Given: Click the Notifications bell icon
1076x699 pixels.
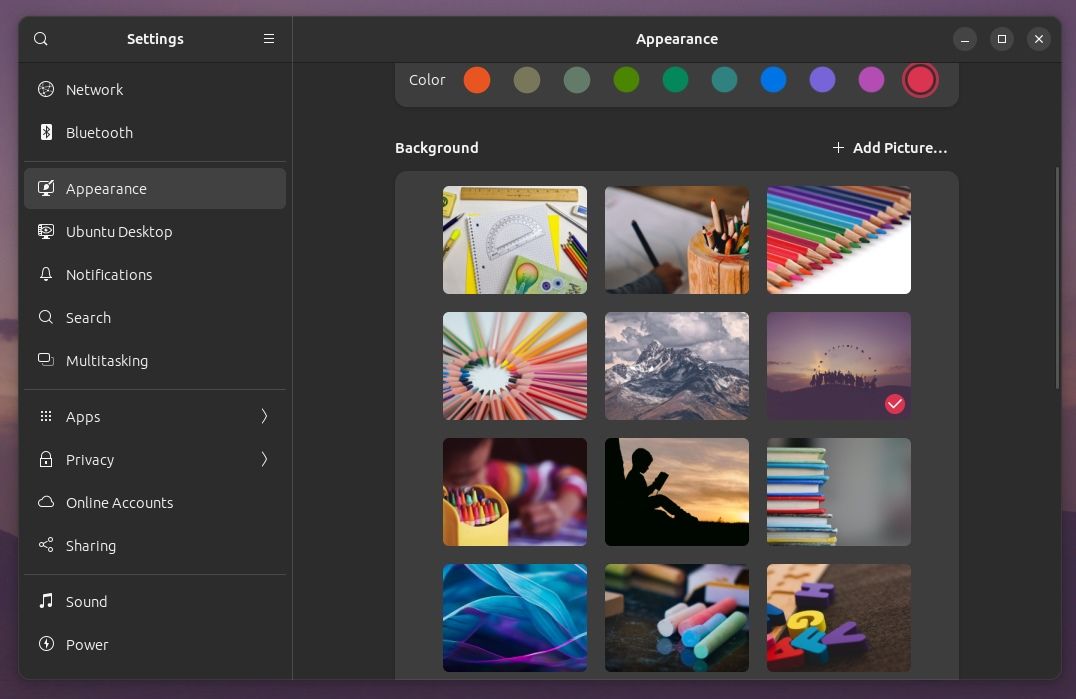Looking at the screenshot, I should click(46, 275).
